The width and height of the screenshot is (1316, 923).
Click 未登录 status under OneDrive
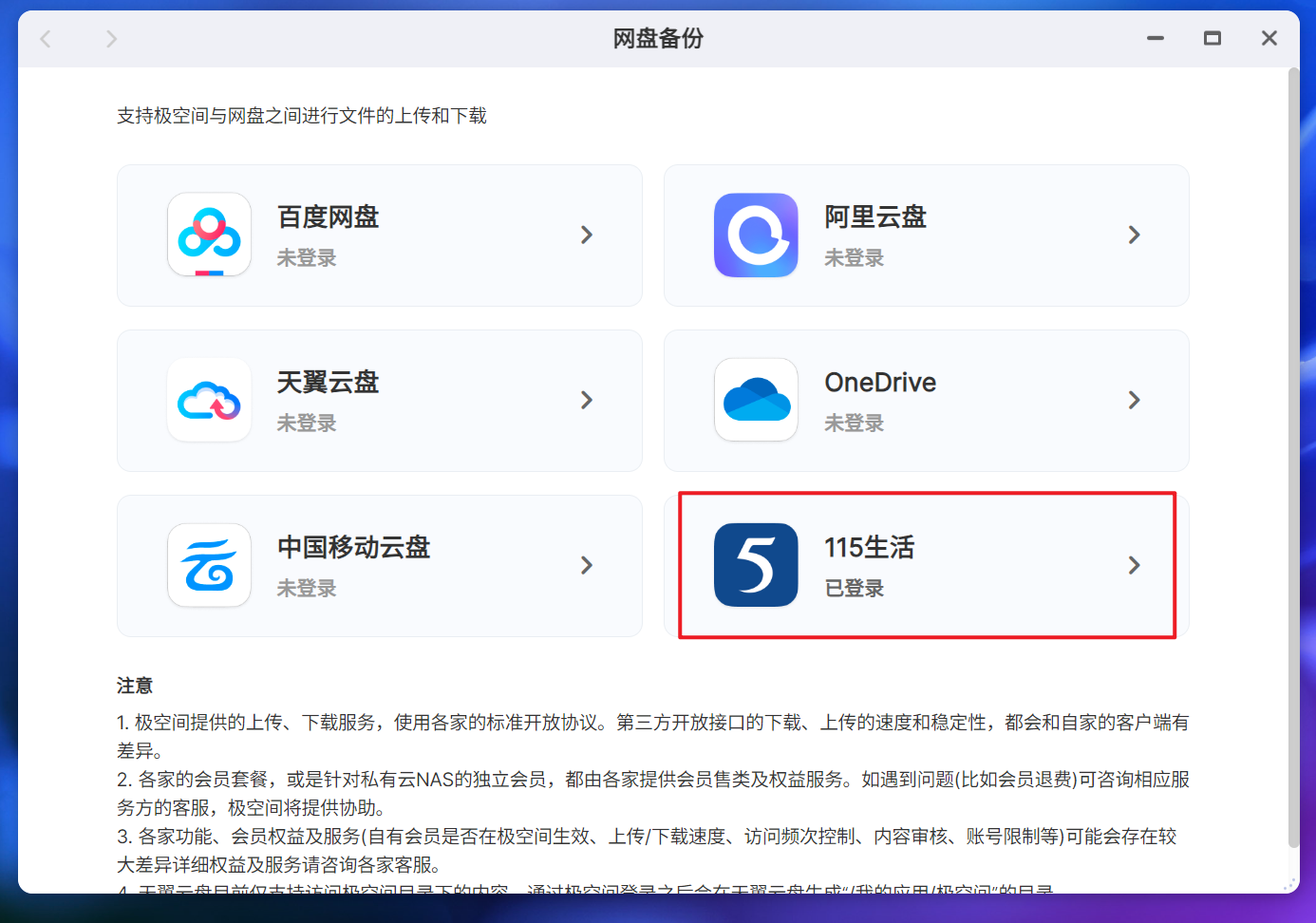[854, 424]
